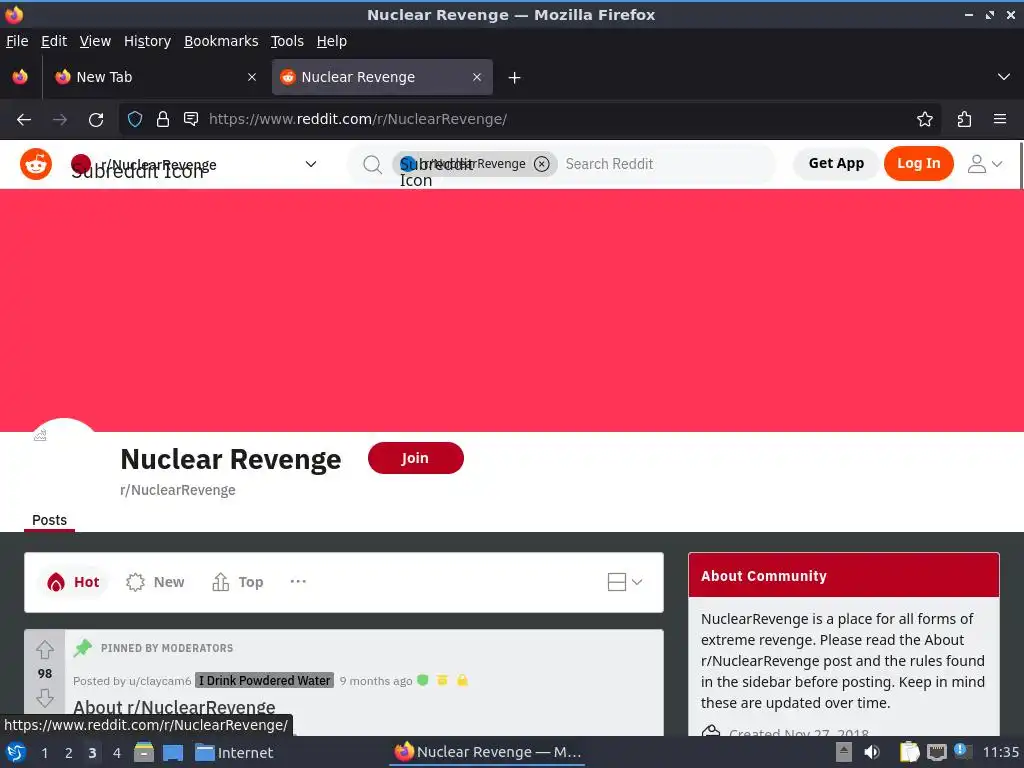Click the green pinned pushpin icon
Screen dimensions: 1024x768
pos(83,648)
